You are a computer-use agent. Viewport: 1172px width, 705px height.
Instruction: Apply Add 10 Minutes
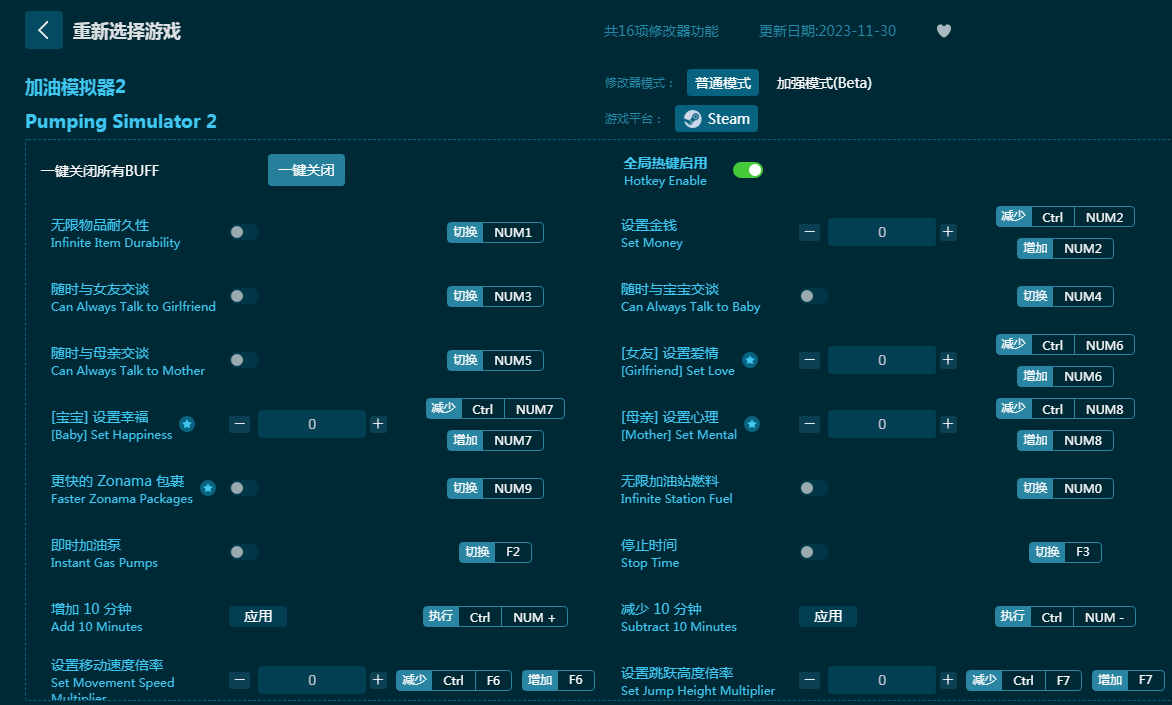(258, 617)
